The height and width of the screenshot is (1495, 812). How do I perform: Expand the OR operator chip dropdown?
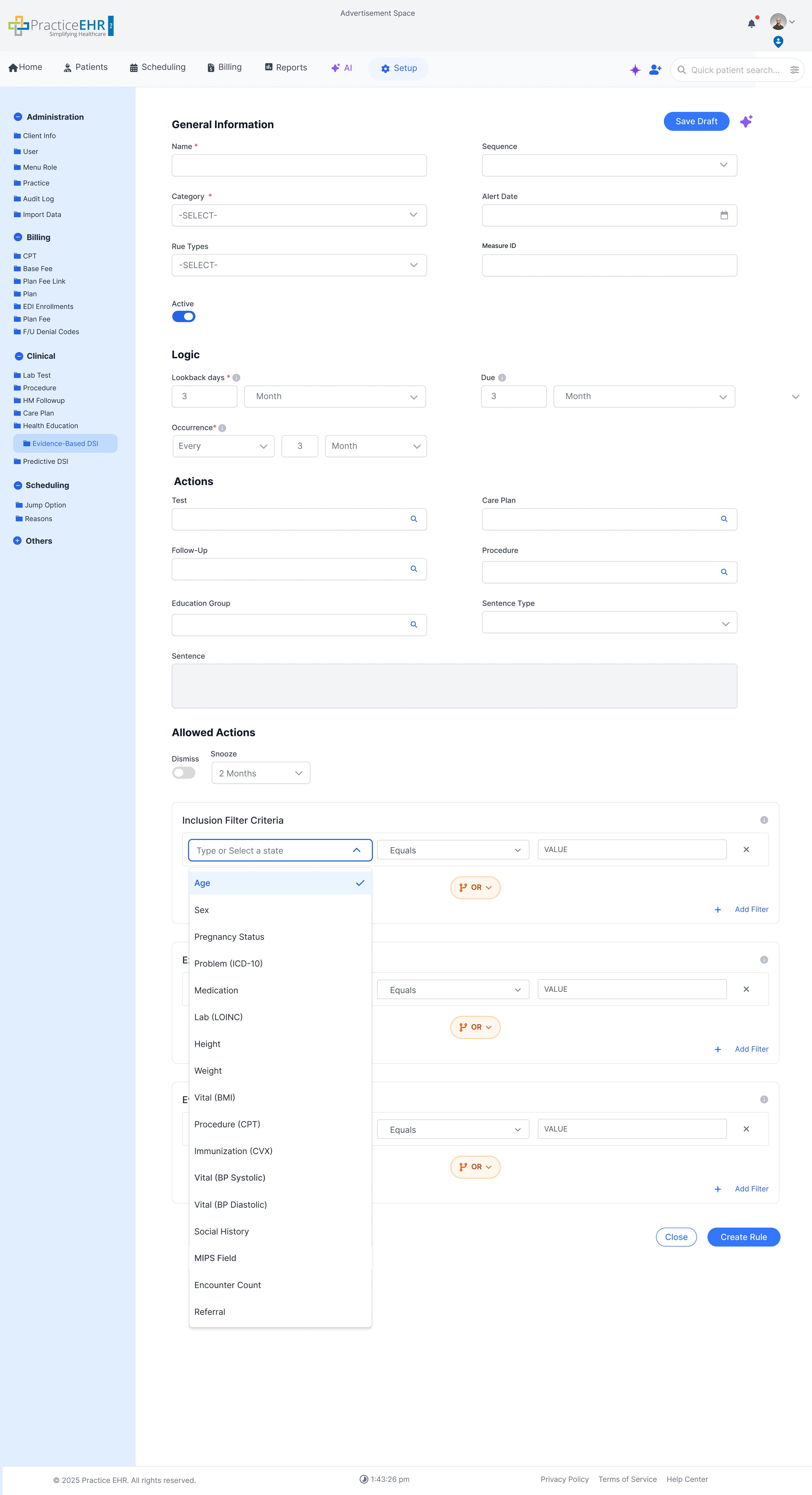point(475,887)
